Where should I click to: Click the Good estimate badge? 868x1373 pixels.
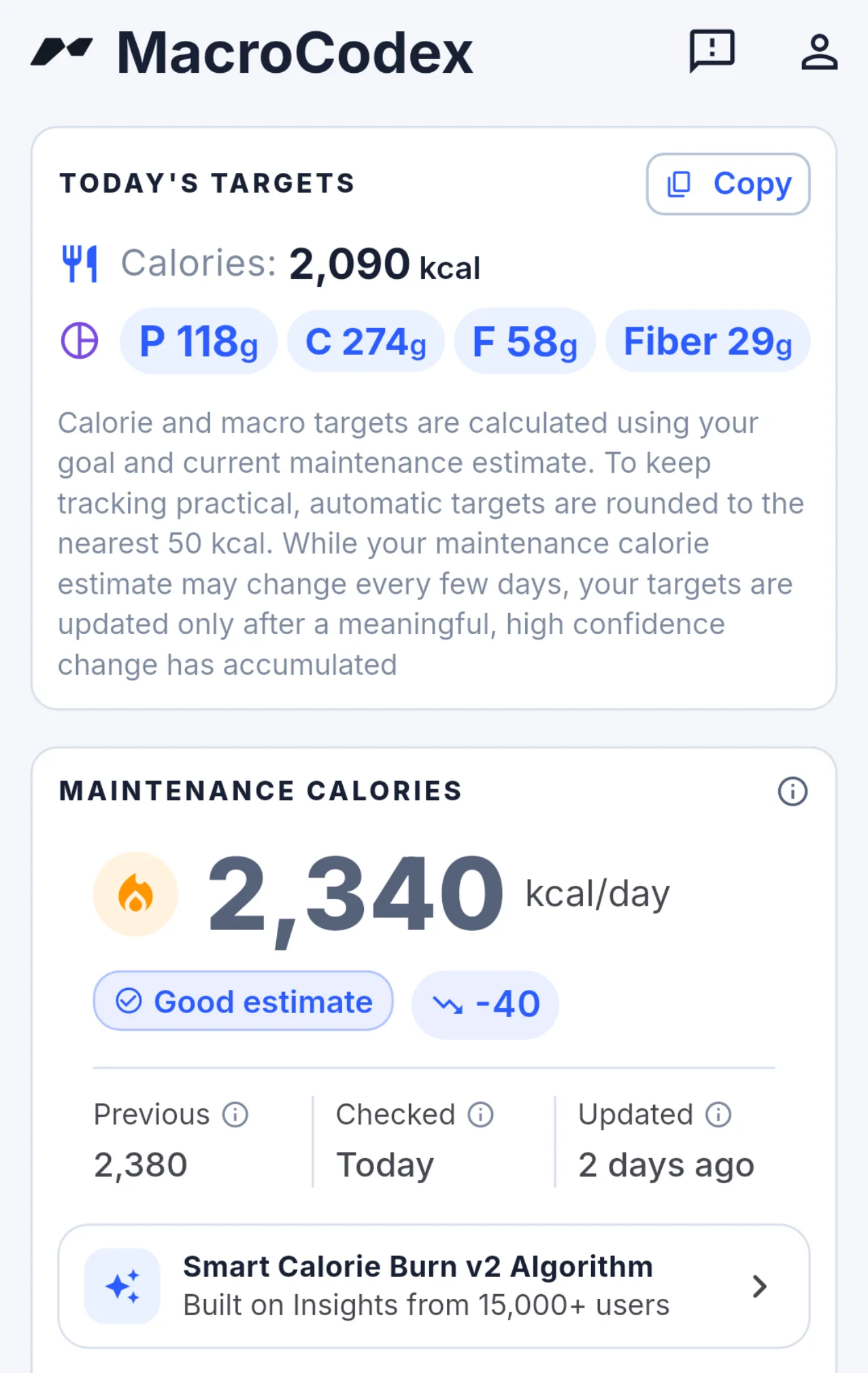point(244,1001)
